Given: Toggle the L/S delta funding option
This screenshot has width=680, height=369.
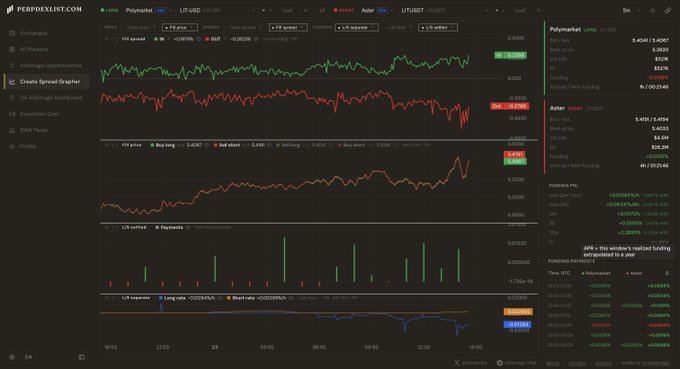Looking at the screenshot, I should pos(398,27).
